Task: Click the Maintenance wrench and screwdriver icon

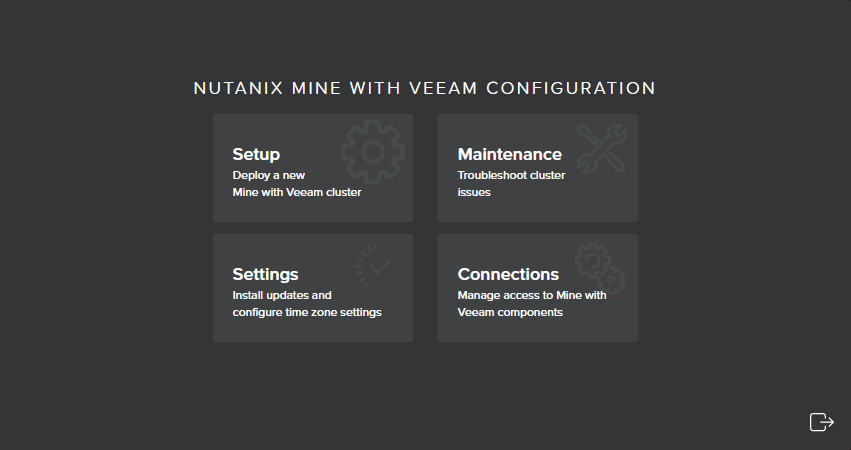Action: coord(602,149)
